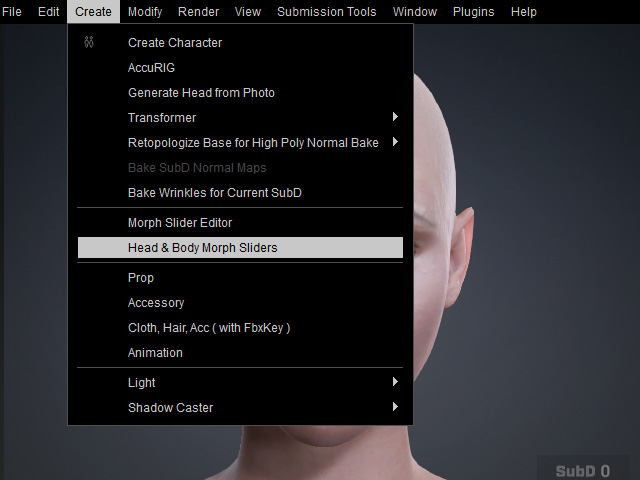Open the View menu

(248, 11)
